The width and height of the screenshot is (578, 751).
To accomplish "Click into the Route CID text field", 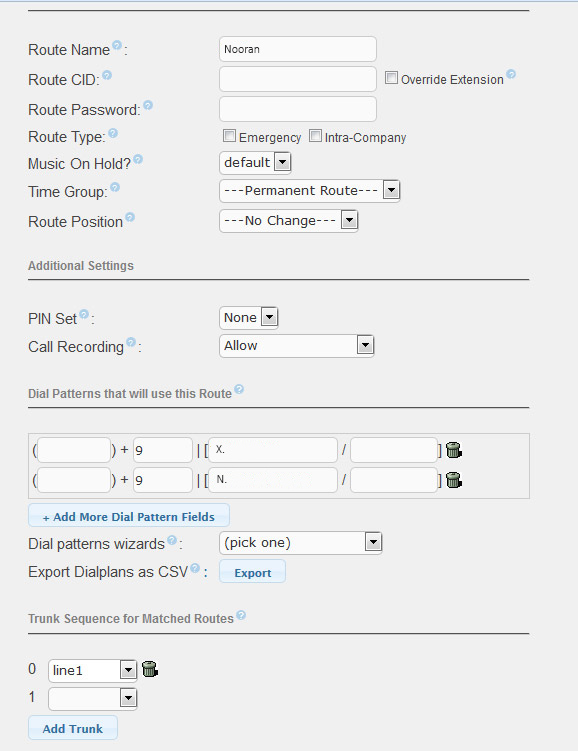I will (298, 79).
